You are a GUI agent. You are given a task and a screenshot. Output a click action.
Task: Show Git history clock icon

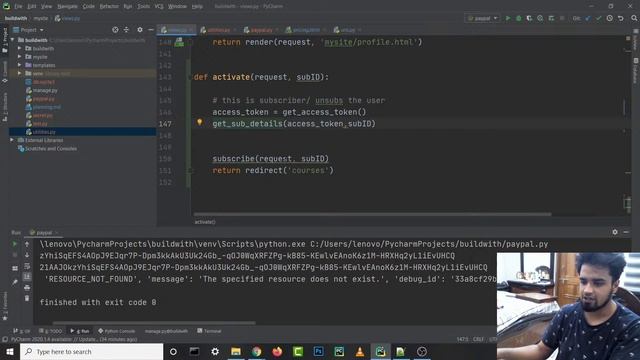coord(609,18)
